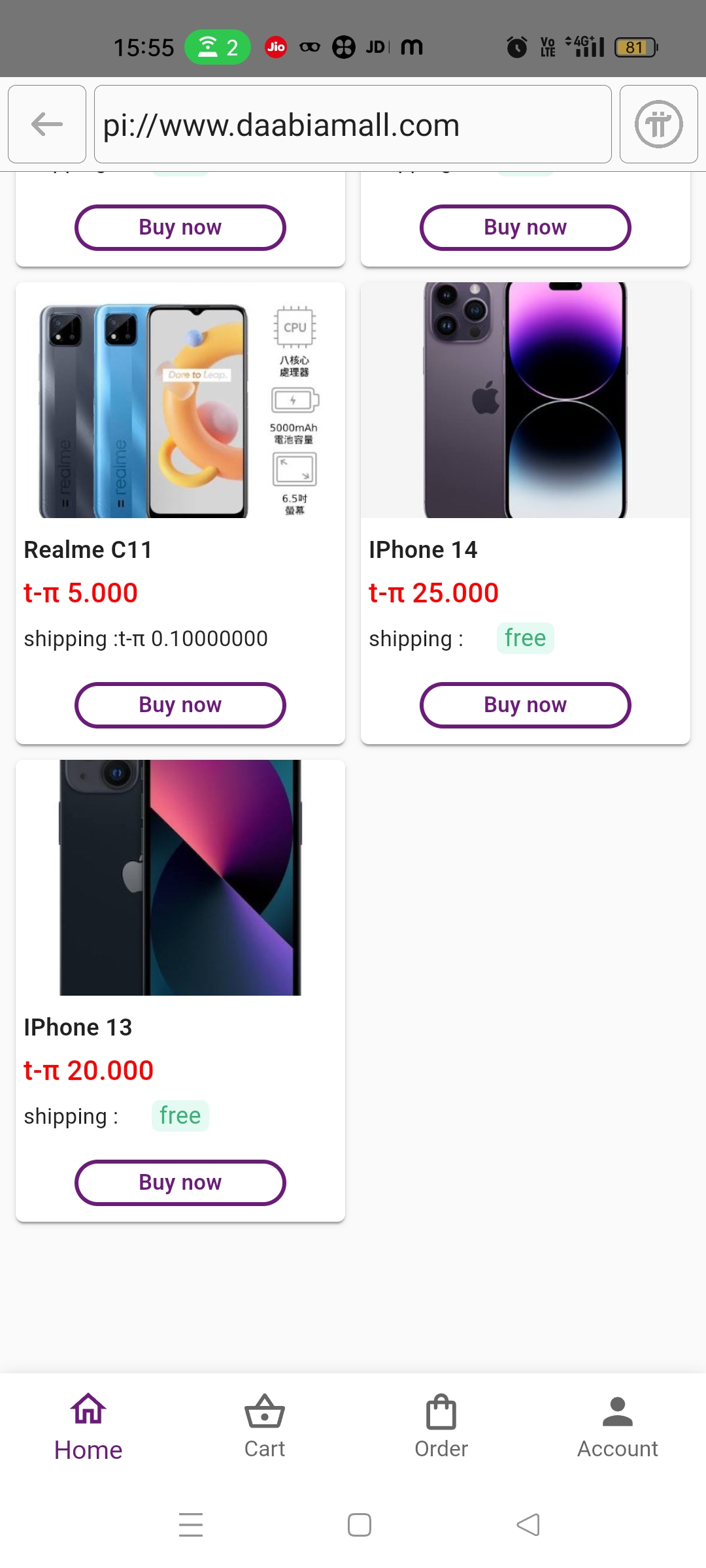The image size is (706, 1568).
Task: Buy now the IPhone 14
Action: [x=526, y=705]
